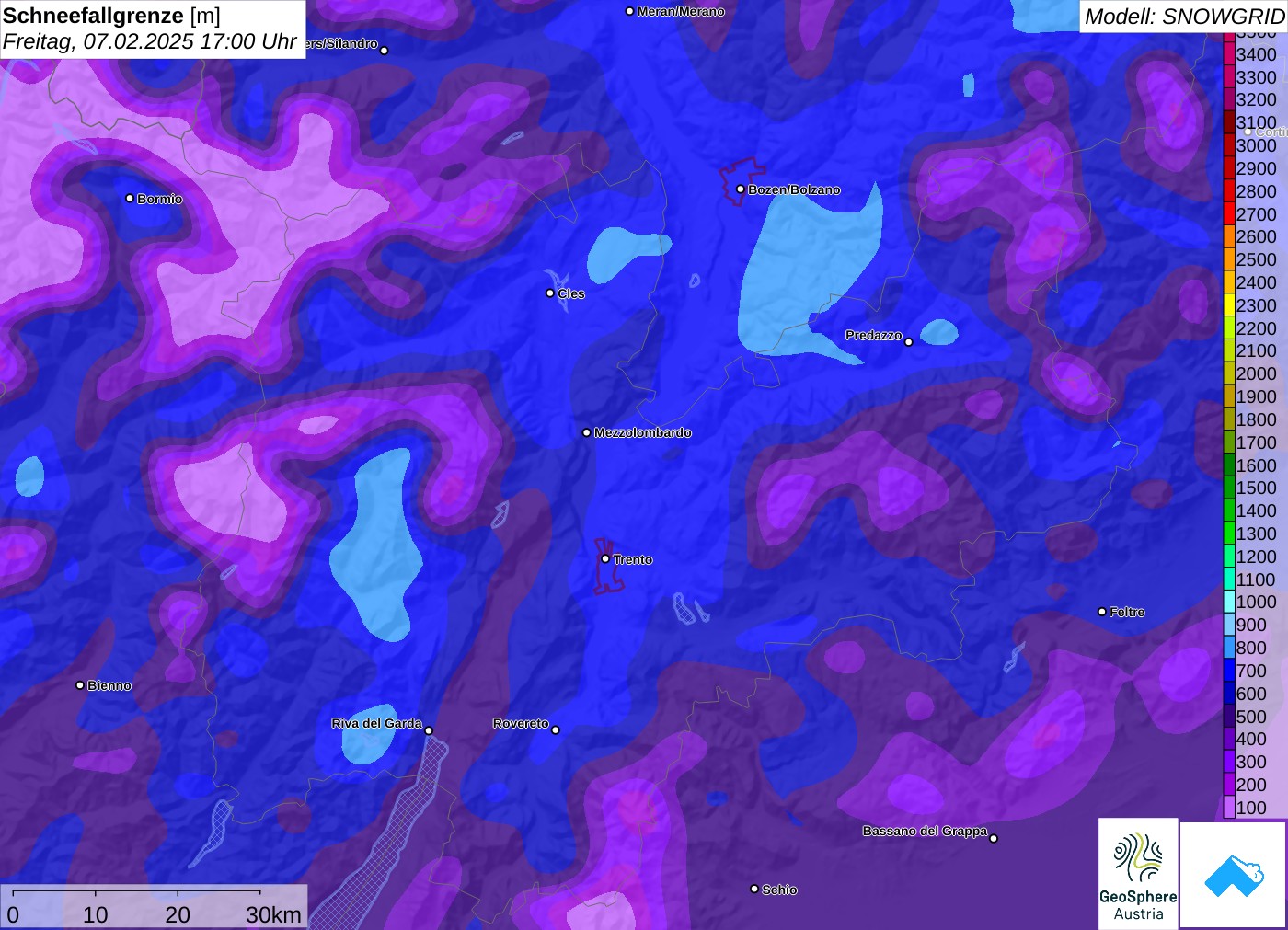
Task: Click the Meran/Merano location marker
Action: 630,12
